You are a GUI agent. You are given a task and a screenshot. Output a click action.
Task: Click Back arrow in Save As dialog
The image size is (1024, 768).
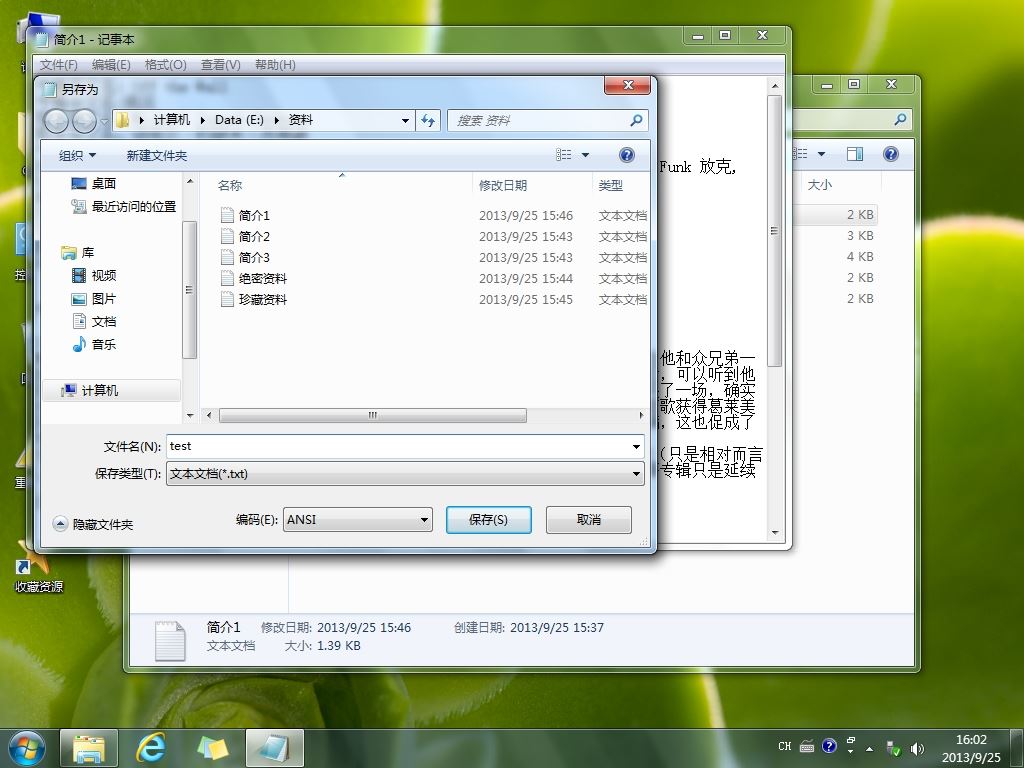coord(56,120)
